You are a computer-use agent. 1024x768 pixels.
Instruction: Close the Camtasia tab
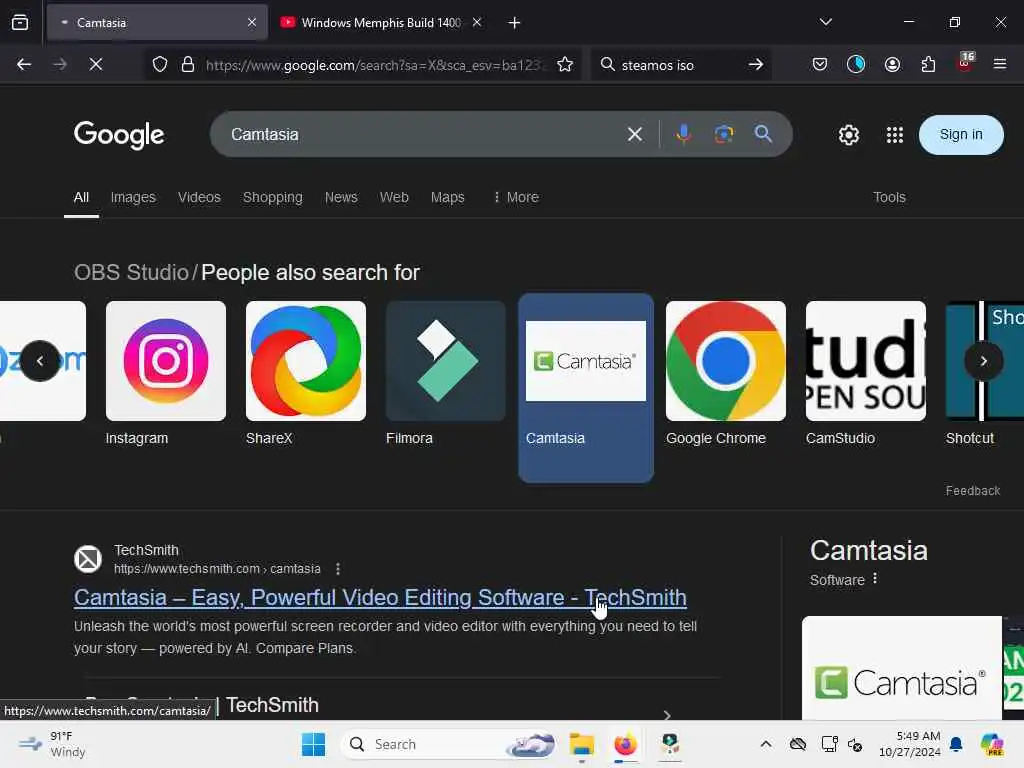click(x=251, y=22)
